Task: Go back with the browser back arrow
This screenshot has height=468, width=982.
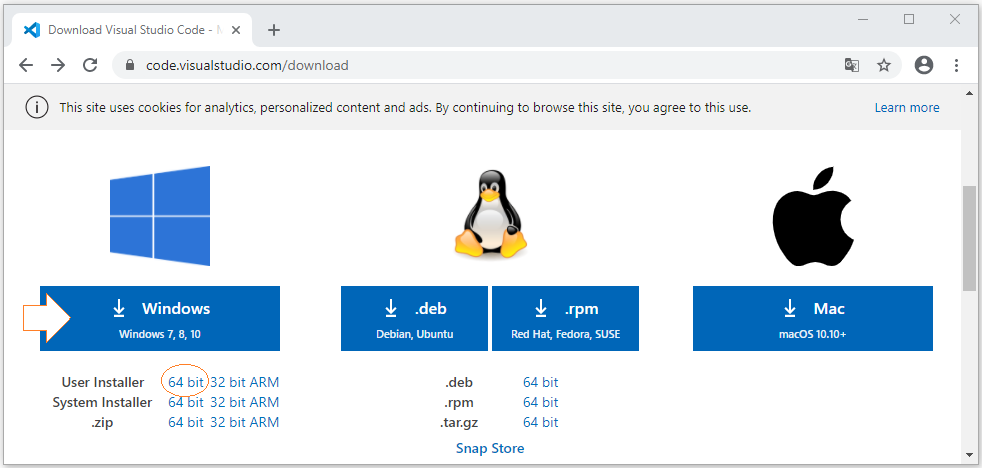Action: click(x=26, y=65)
